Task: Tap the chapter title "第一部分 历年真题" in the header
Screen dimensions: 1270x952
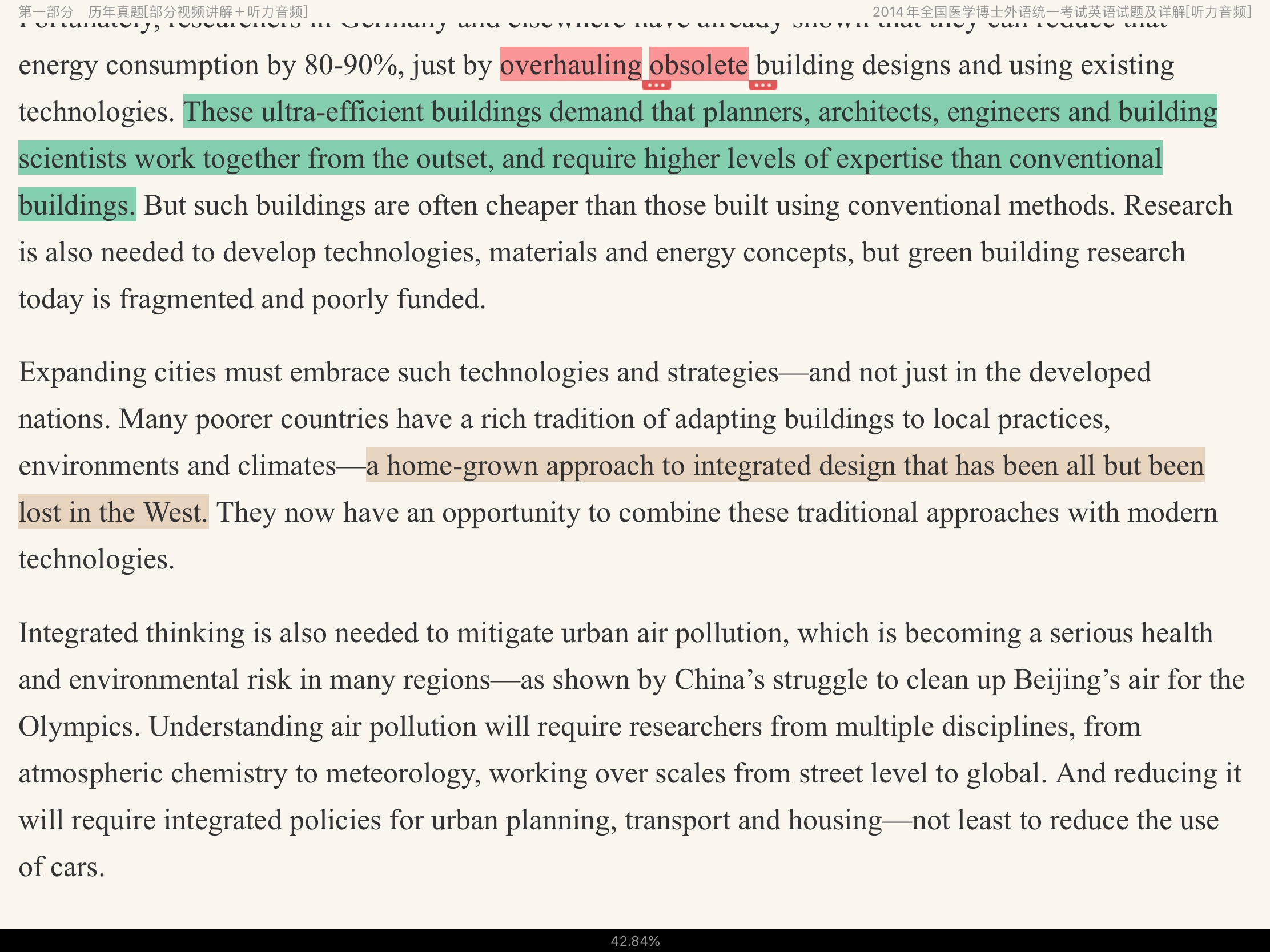Action: pos(163,11)
